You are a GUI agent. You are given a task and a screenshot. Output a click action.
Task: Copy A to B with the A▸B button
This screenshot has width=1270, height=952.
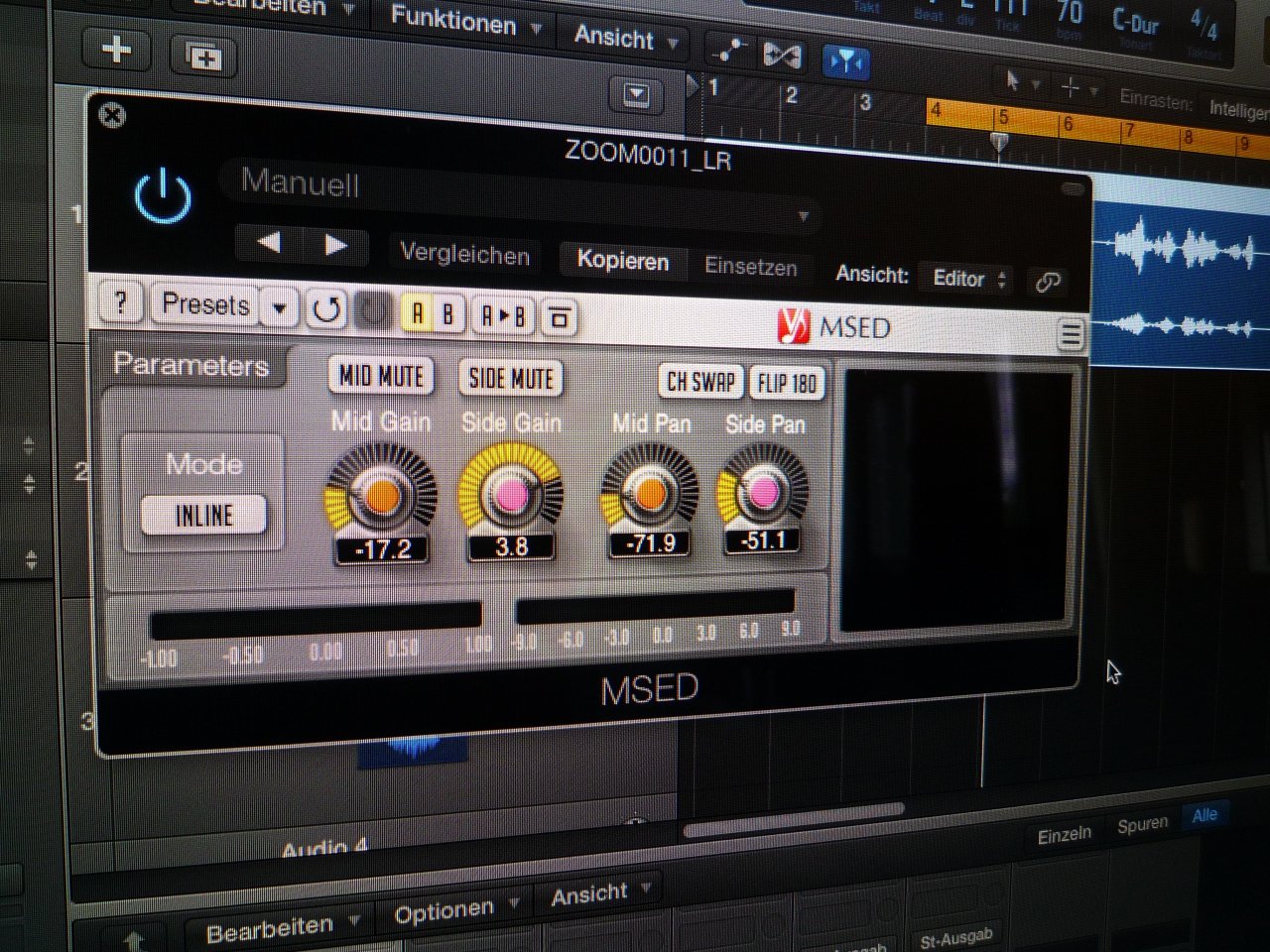click(502, 316)
